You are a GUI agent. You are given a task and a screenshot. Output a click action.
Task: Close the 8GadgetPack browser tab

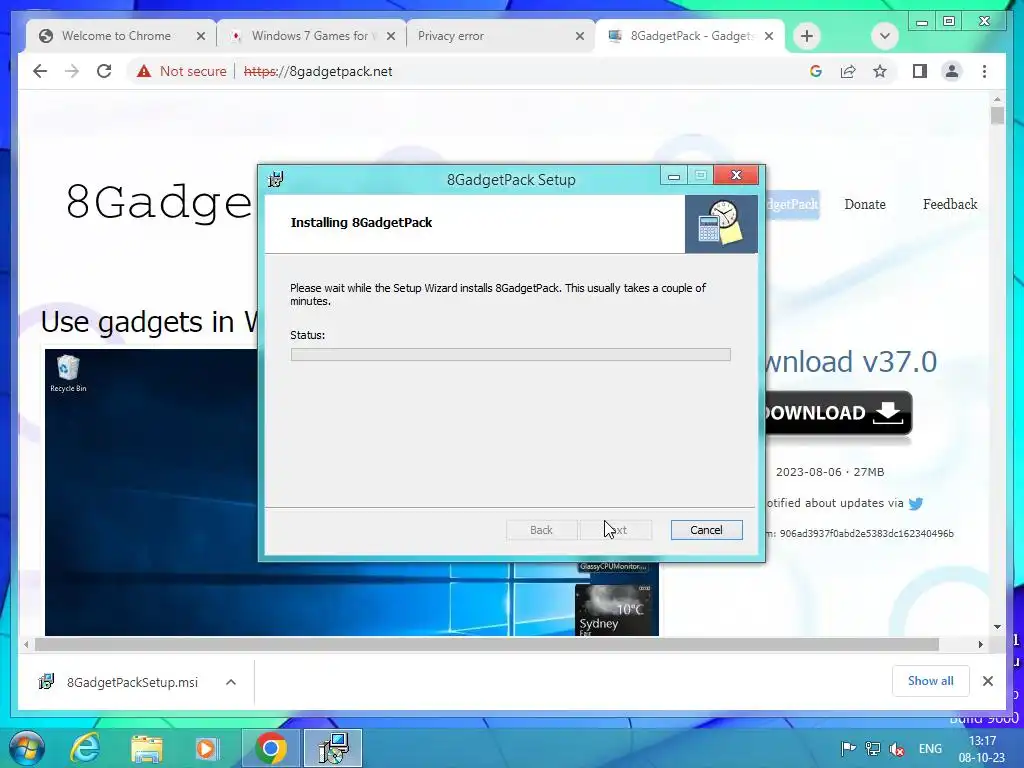tap(769, 36)
